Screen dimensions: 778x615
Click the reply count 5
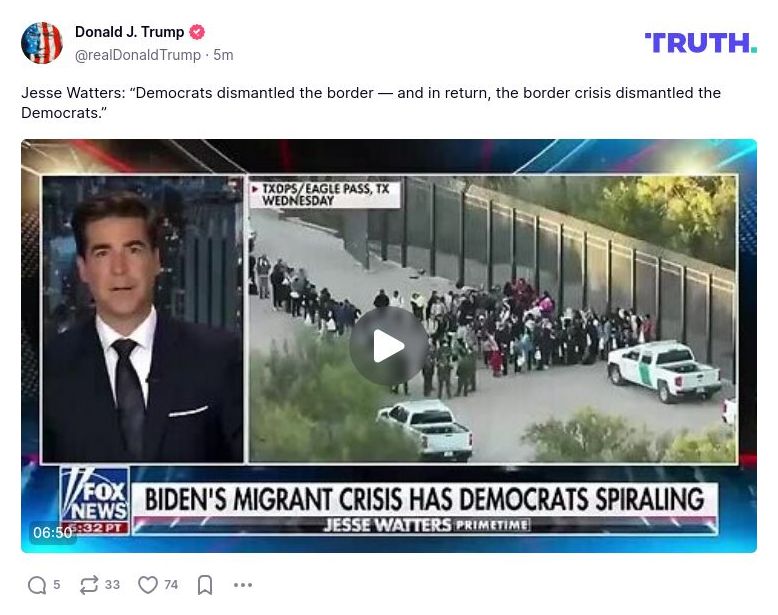pyautogui.click(x=57, y=585)
